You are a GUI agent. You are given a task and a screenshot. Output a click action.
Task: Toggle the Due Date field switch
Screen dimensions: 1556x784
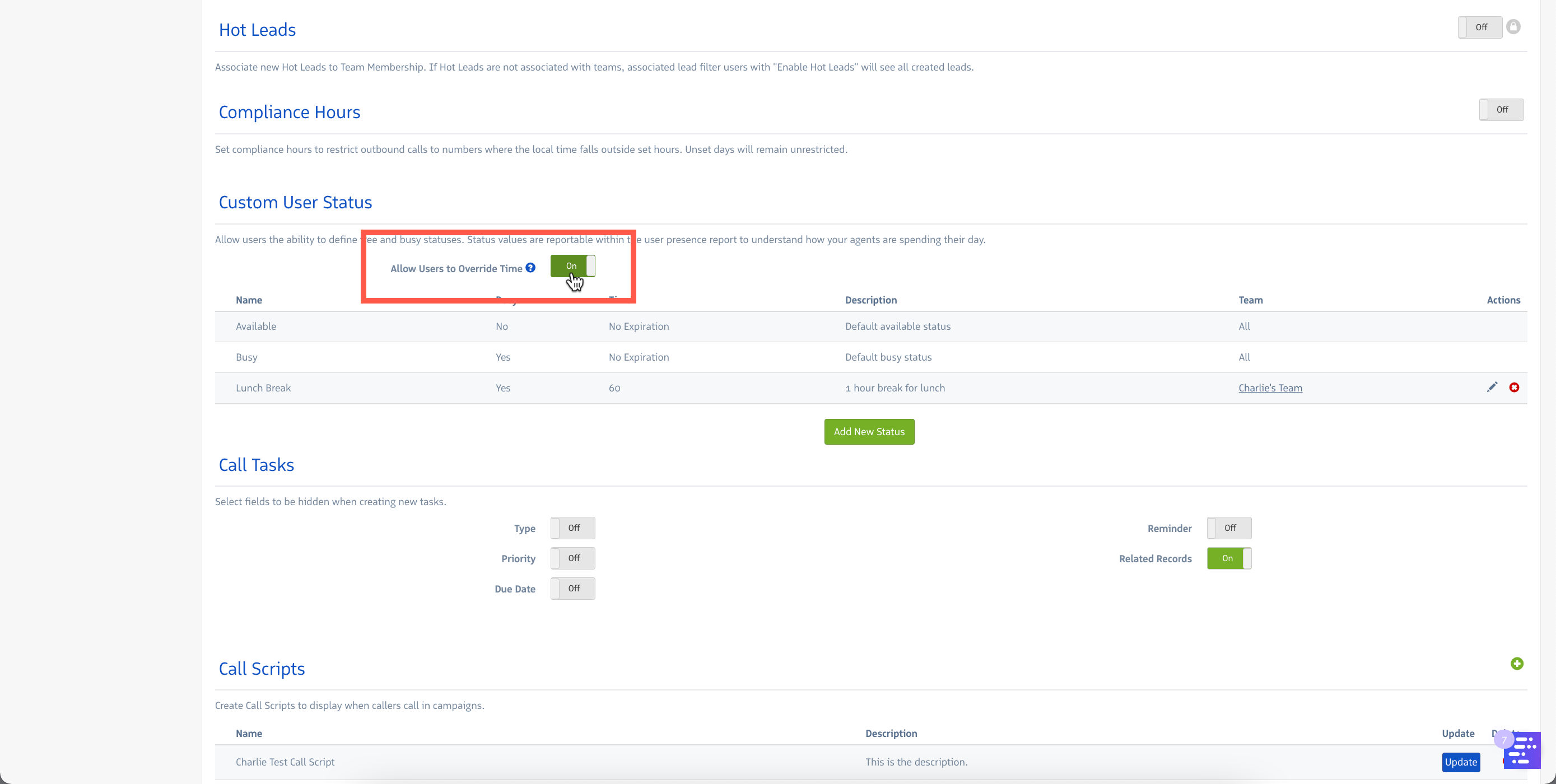coord(572,589)
